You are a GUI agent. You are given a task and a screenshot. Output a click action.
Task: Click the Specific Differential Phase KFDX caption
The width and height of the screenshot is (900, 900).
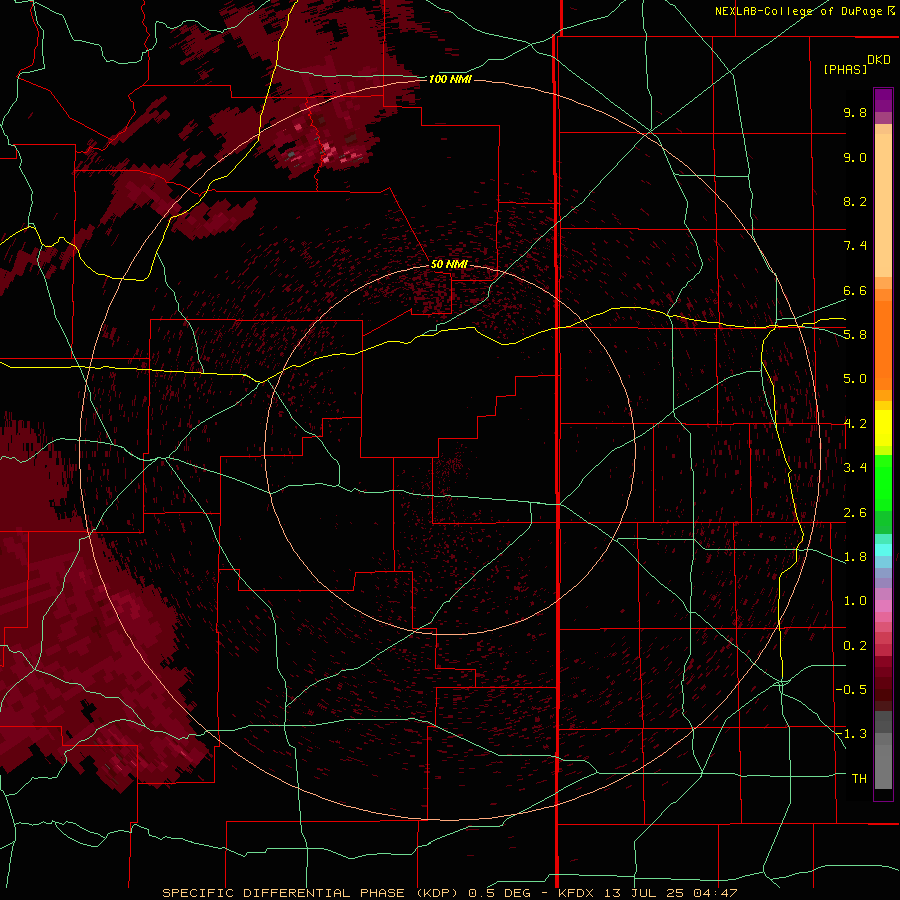click(x=449, y=893)
